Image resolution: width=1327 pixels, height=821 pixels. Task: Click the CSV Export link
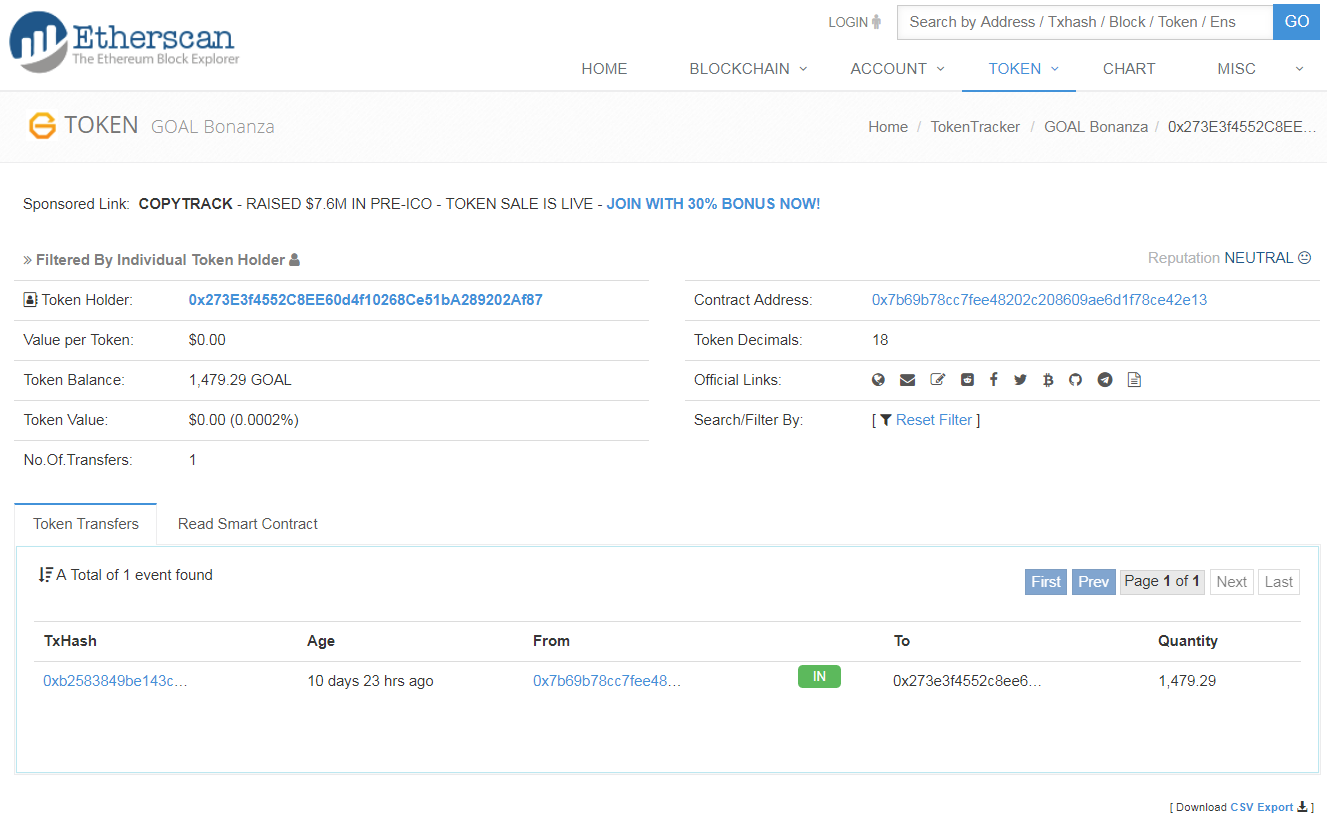click(x=1262, y=807)
